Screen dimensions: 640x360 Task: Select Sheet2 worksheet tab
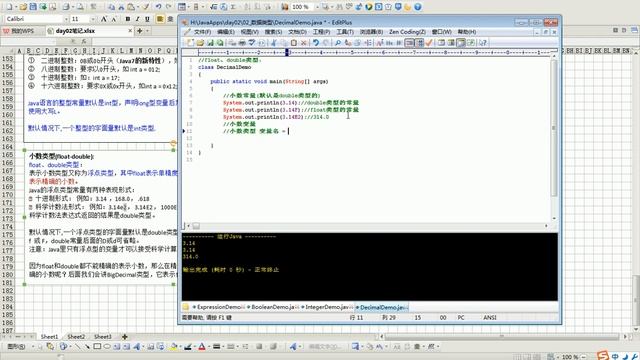pos(76,337)
